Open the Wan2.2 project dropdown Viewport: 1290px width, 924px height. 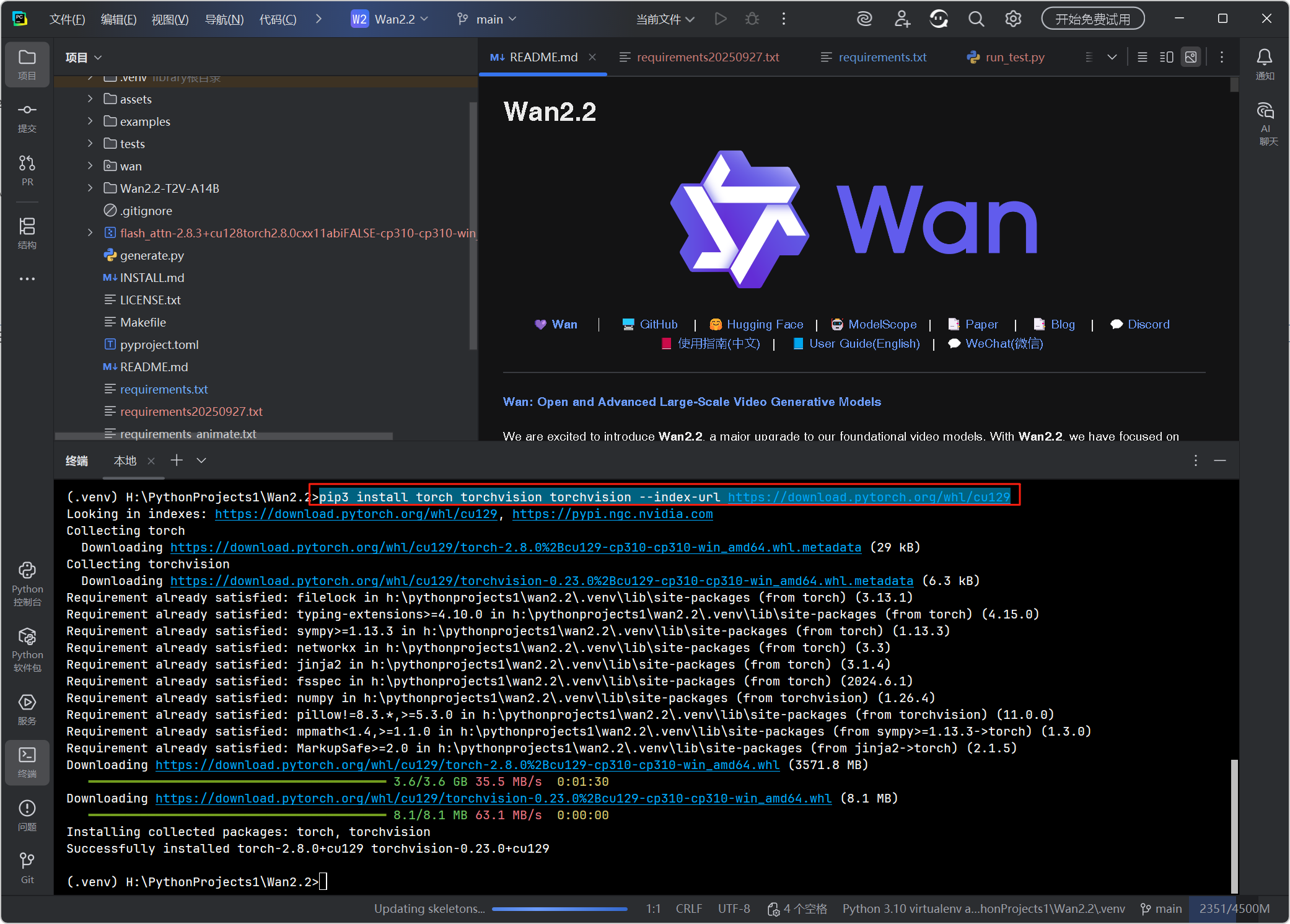tap(389, 19)
